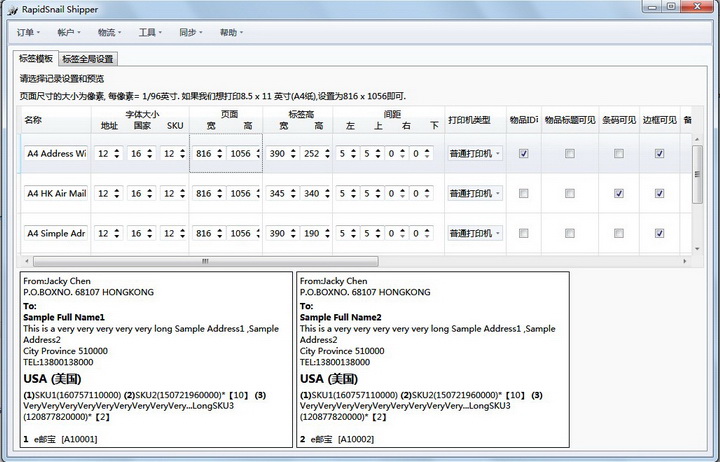Screen dimensions: 720x462
Task: Toggle 物品ID checkbox for A4 Address row
Action: click(x=523, y=154)
